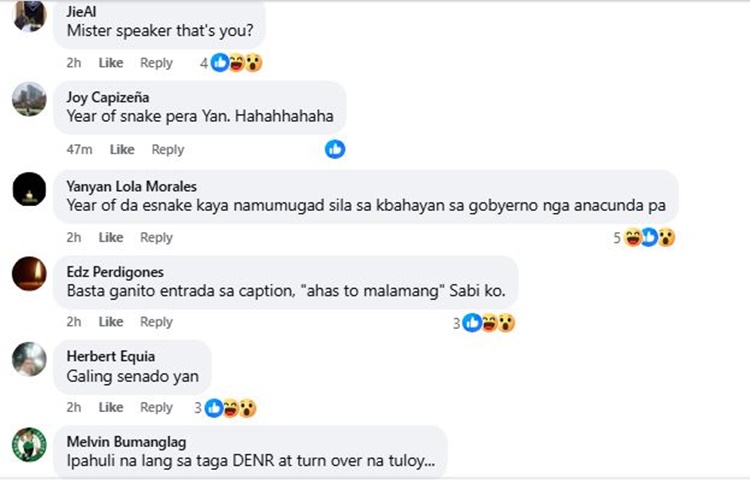Reply to Edz Perdigones' comment
Screen dimensions: 750x483
tap(156, 322)
